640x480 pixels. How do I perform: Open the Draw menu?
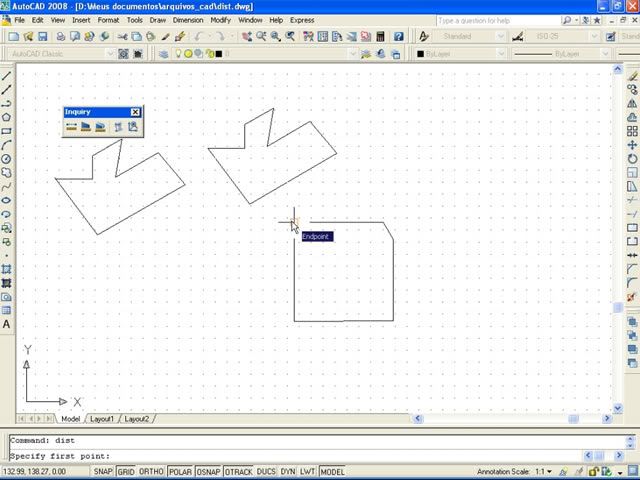click(x=158, y=20)
